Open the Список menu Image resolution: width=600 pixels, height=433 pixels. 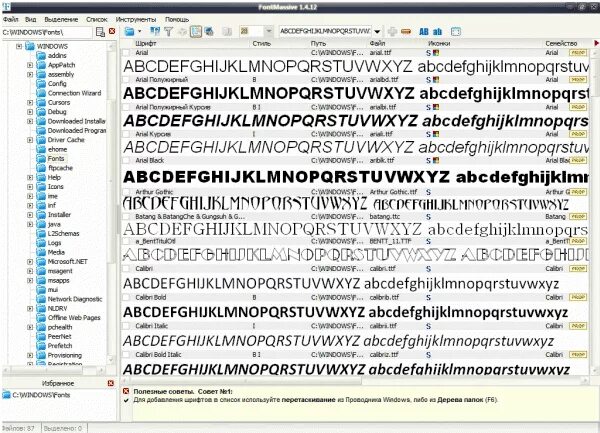coord(97,19)
